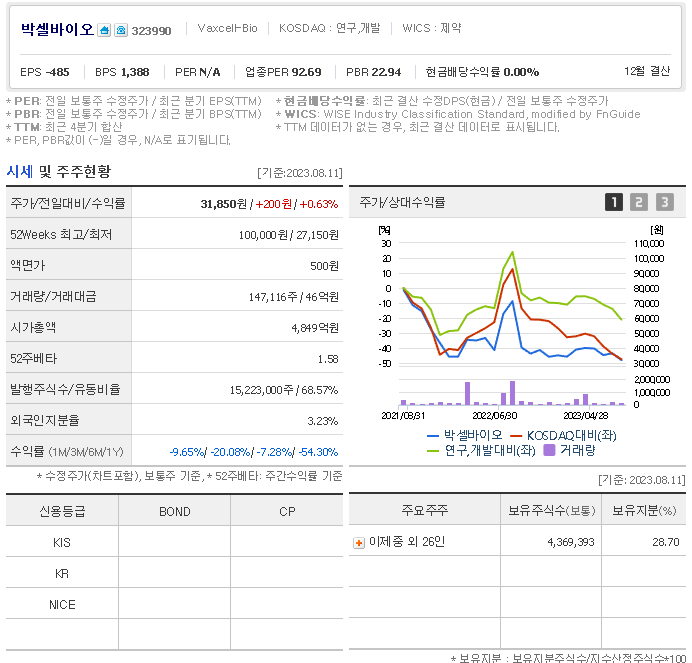Click the 시가총액 row label
This screenshot has height=663, width=692.
(33, 327)
